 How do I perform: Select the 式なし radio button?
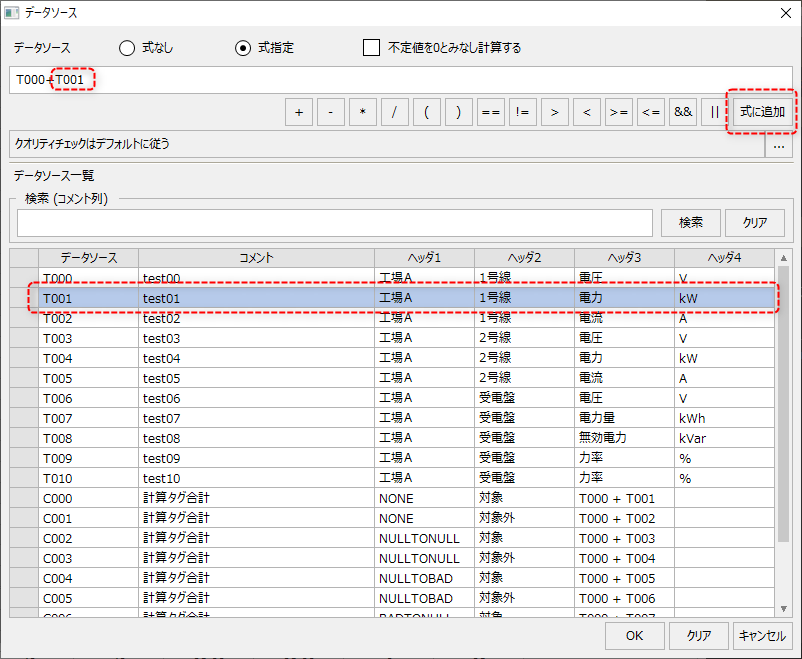tap(127, 48)
